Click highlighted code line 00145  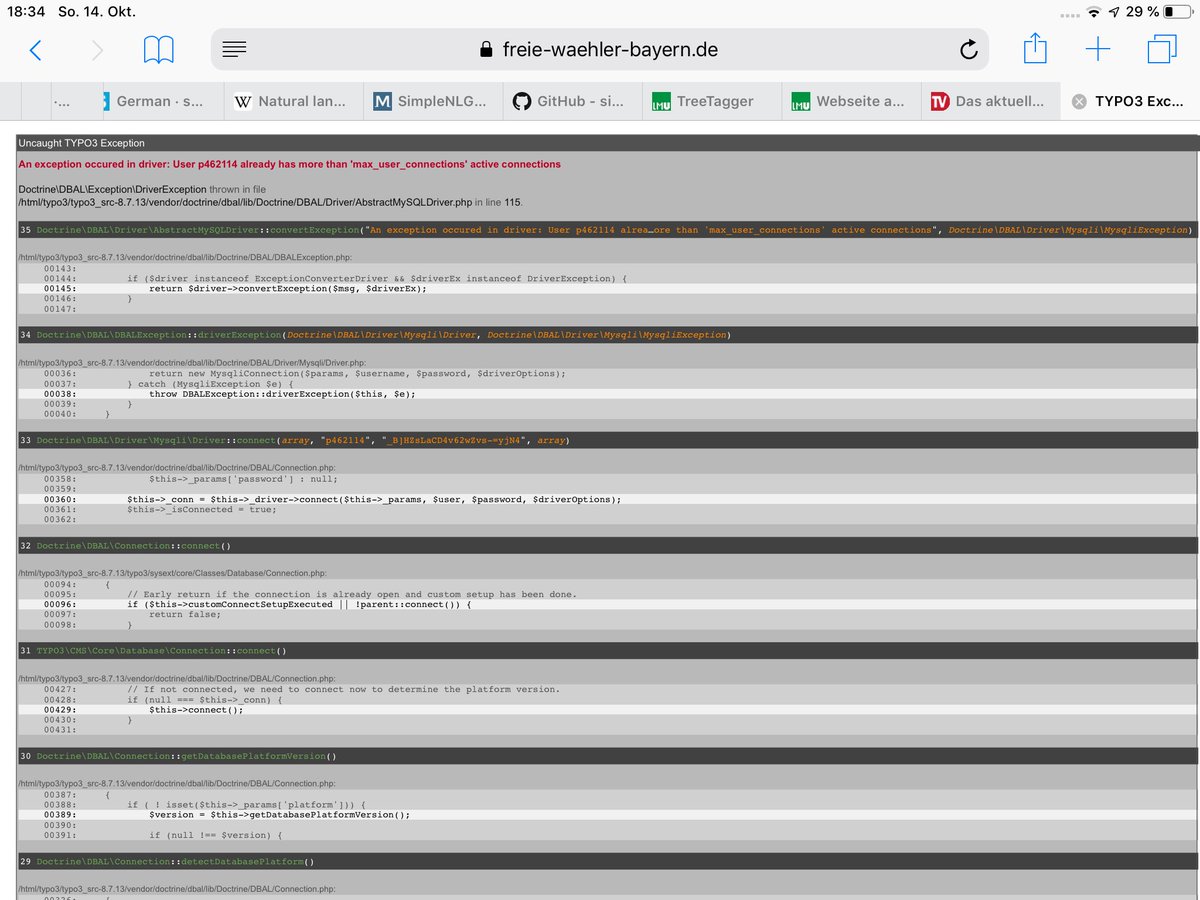click(607, 288)
